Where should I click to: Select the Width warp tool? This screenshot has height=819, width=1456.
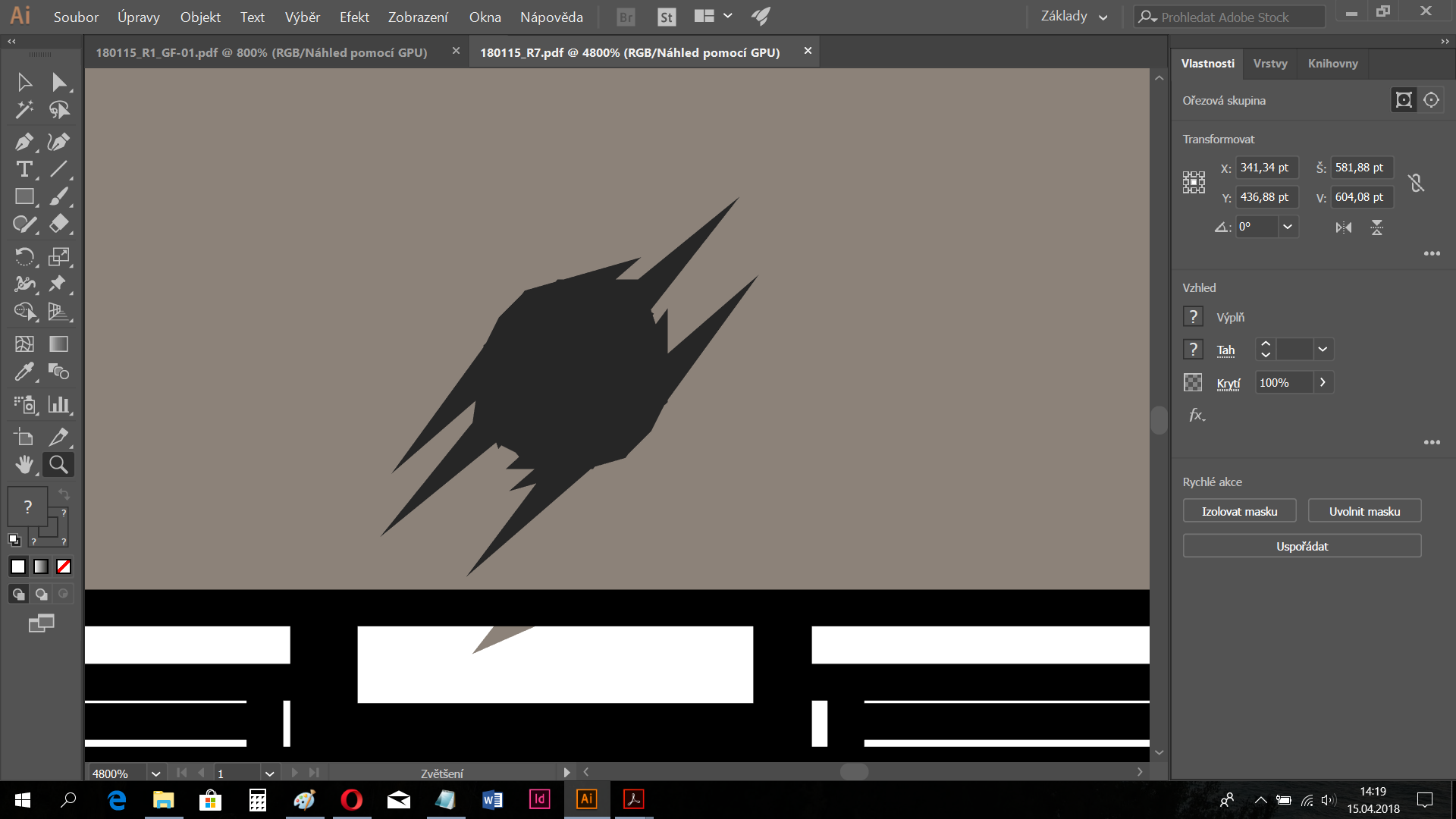click(x=24, y=284)
